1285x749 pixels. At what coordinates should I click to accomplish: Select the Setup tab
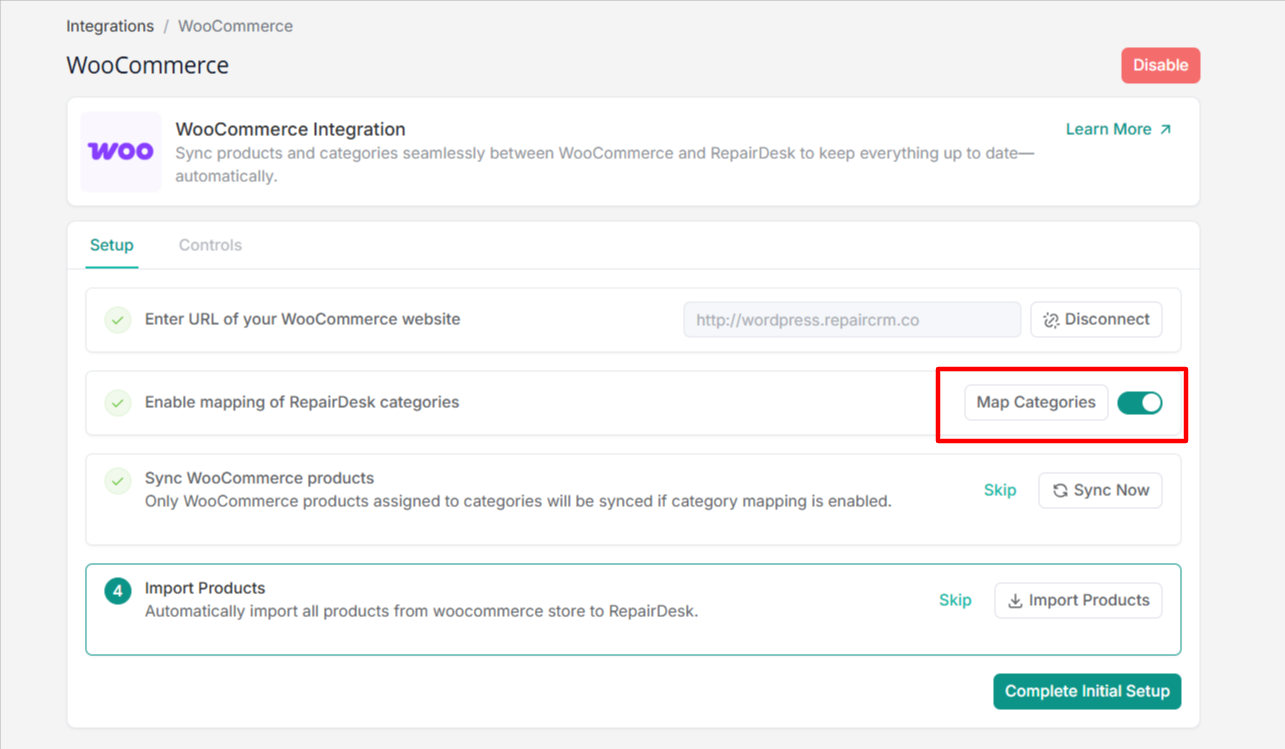pos(112,245)
